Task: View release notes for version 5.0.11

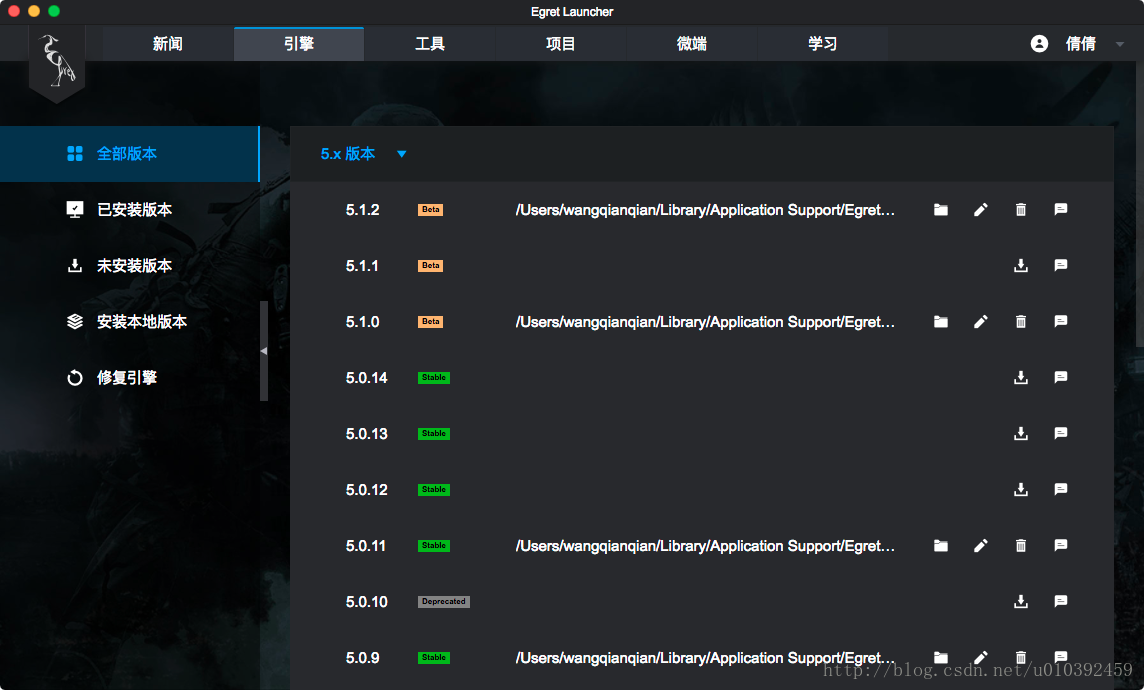Action: point(1061,545)
